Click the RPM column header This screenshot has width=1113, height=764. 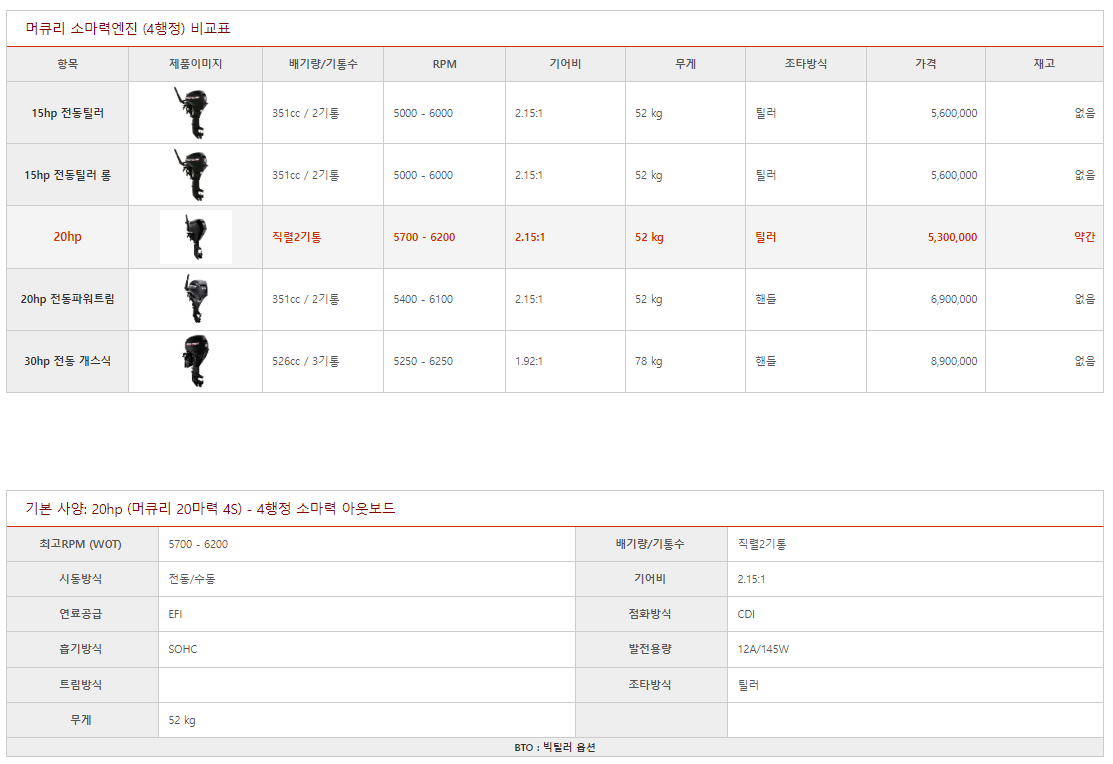pos(444,64)
